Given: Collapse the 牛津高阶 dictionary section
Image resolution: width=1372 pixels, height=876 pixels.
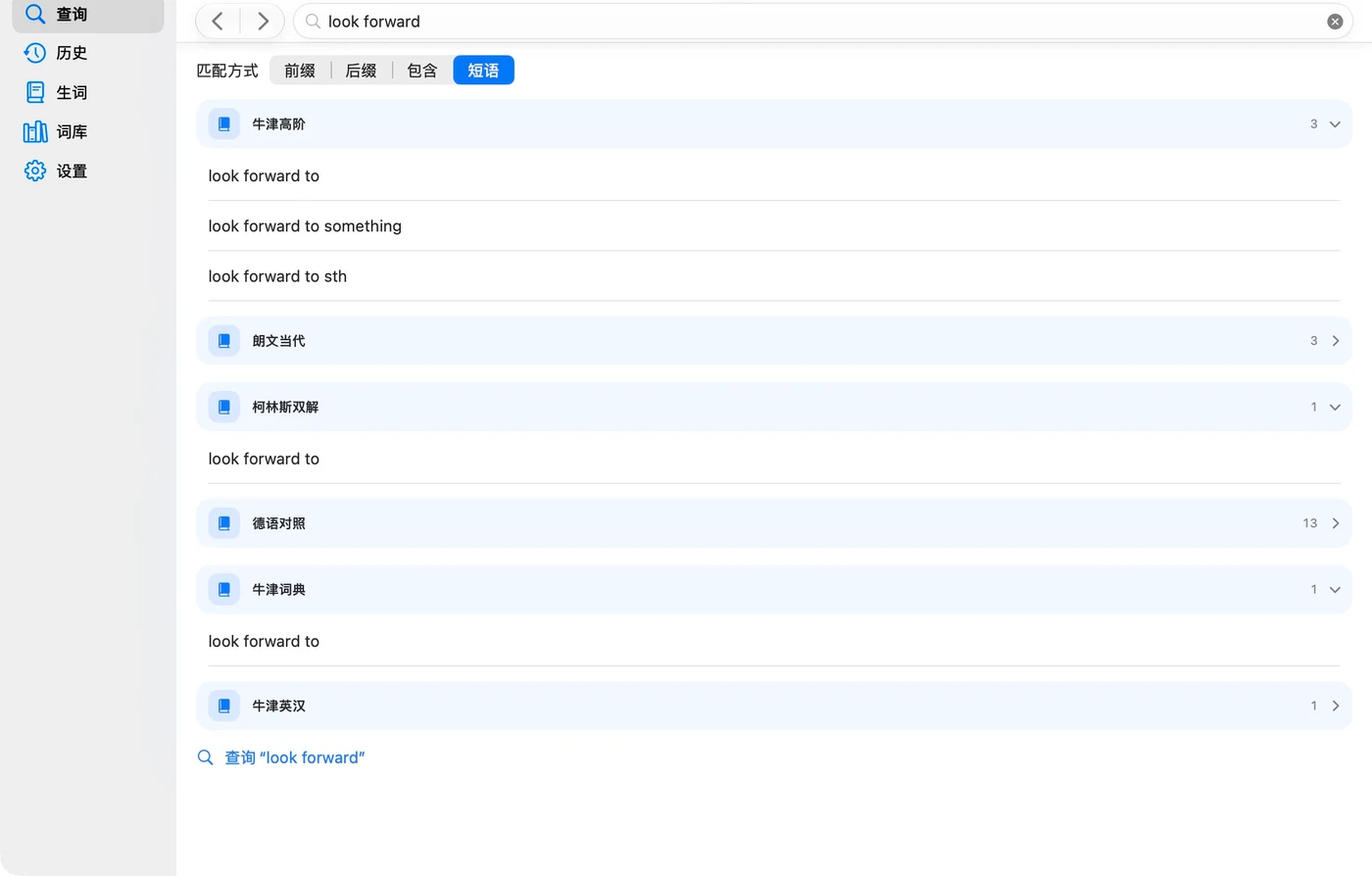Looking at the screenshot, I should 1335,124.
